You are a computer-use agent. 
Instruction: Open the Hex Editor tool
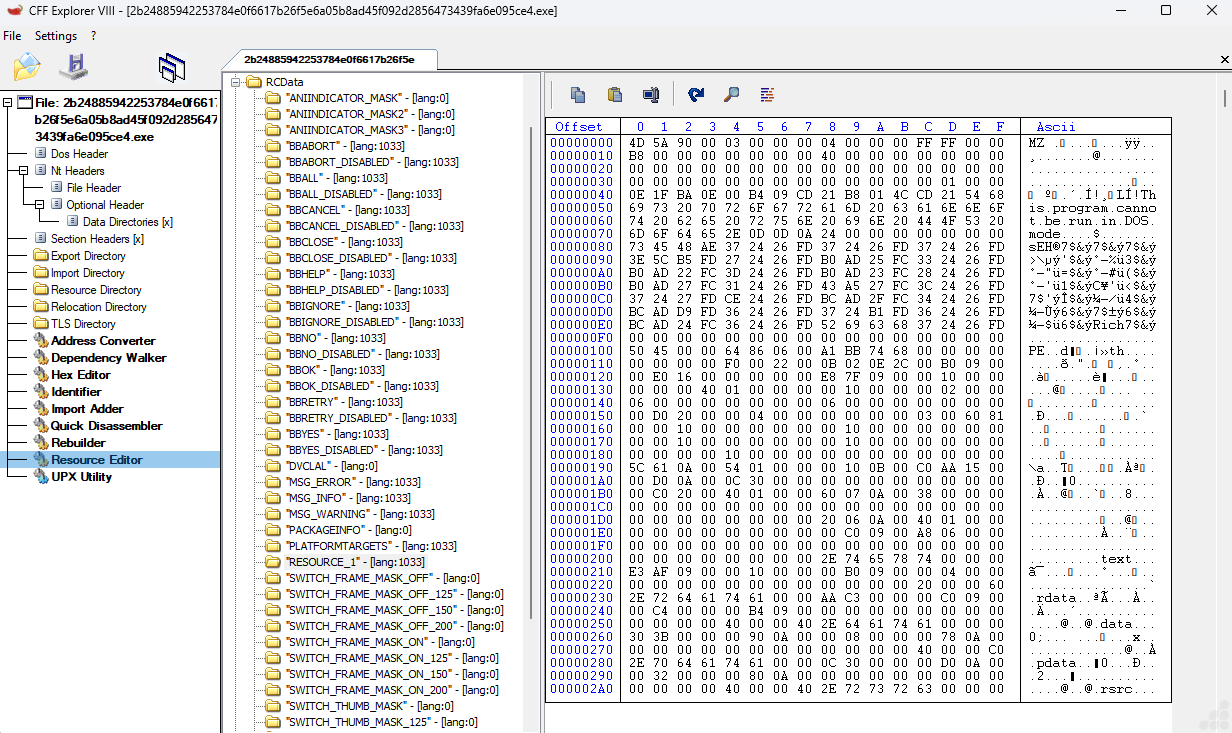point(80,375)
